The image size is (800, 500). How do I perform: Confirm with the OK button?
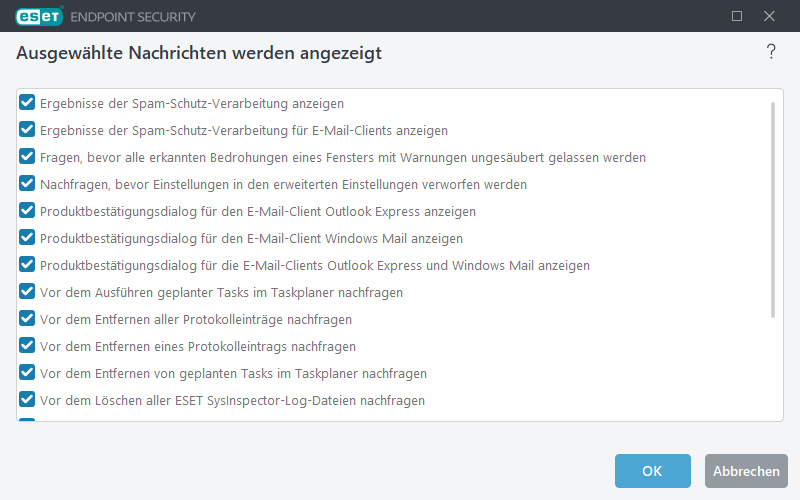pyautogui.click(x=653, y=471)
